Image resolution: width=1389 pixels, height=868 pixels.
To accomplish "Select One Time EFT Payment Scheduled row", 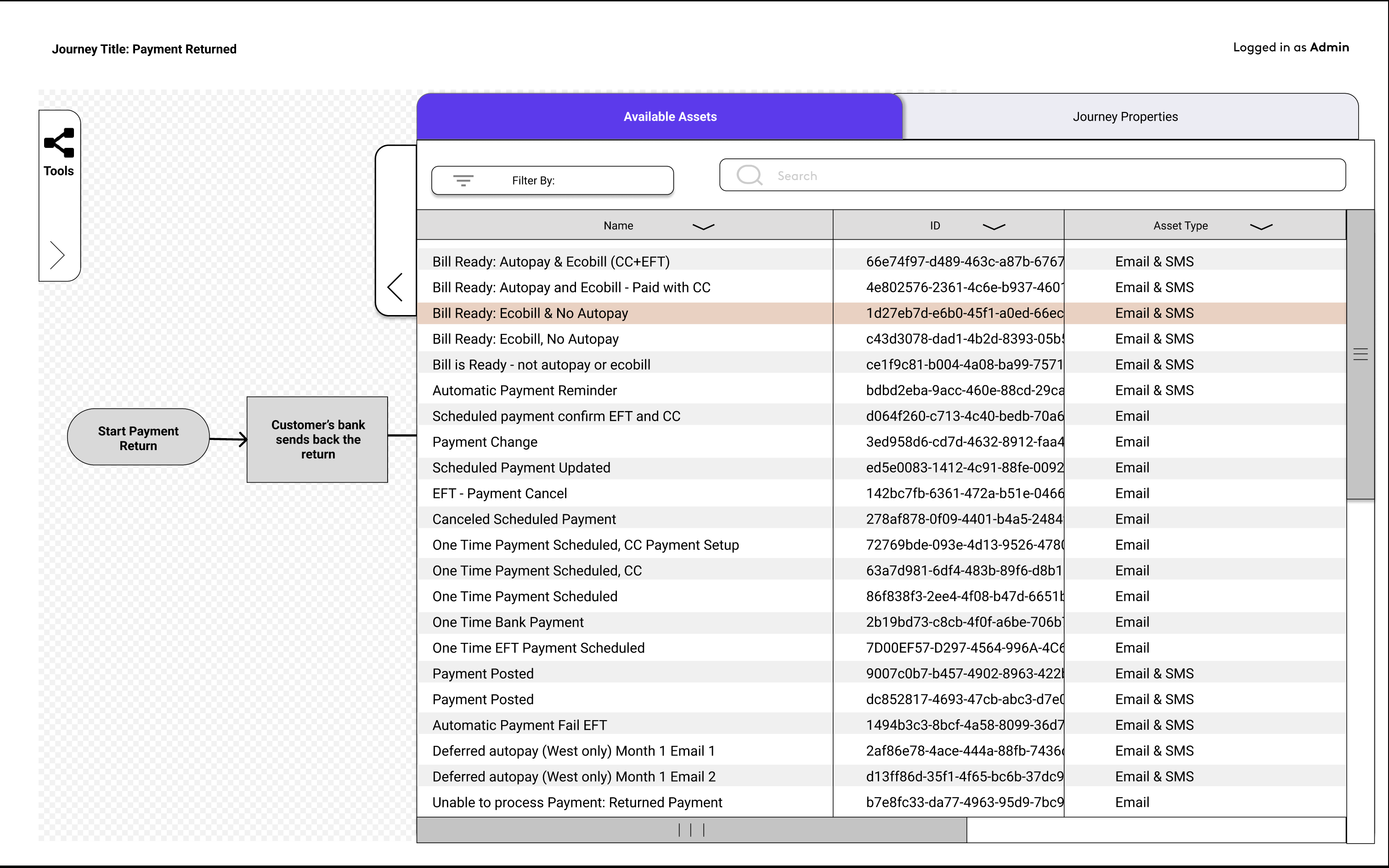I will tap(881, 648).
